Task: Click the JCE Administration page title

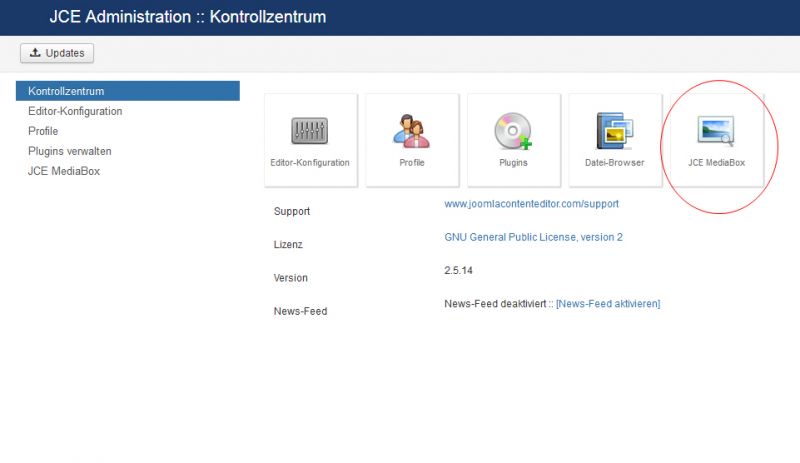Action: [188, 17]
